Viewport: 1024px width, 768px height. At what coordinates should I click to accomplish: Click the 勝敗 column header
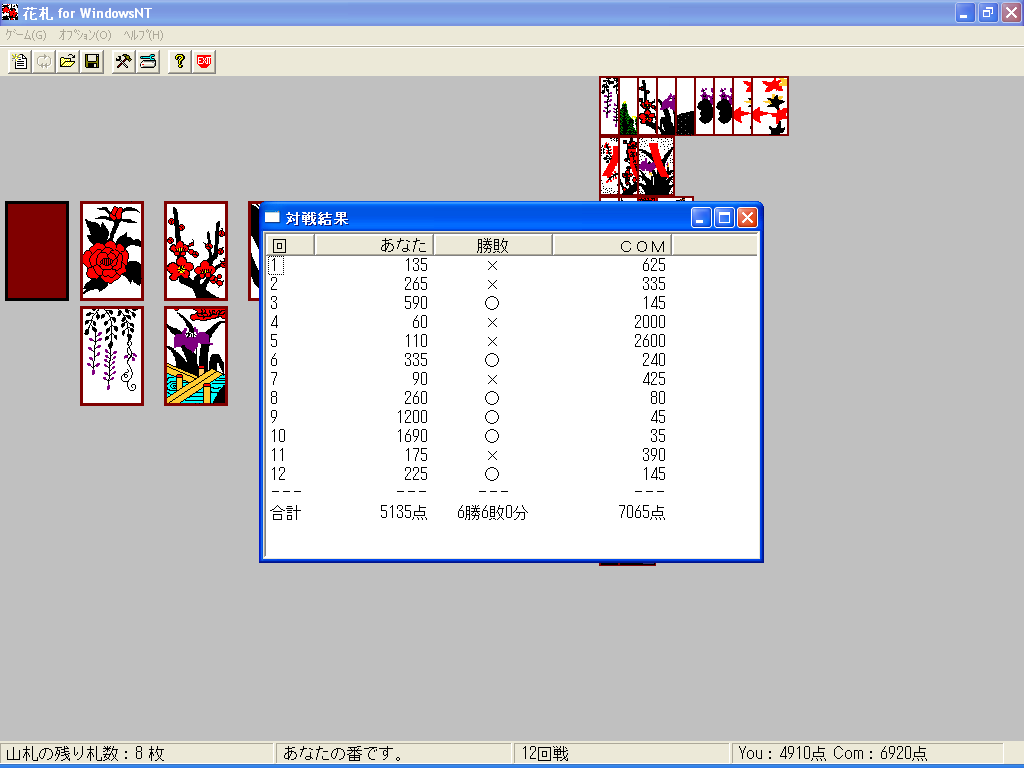tap(493, 245)
